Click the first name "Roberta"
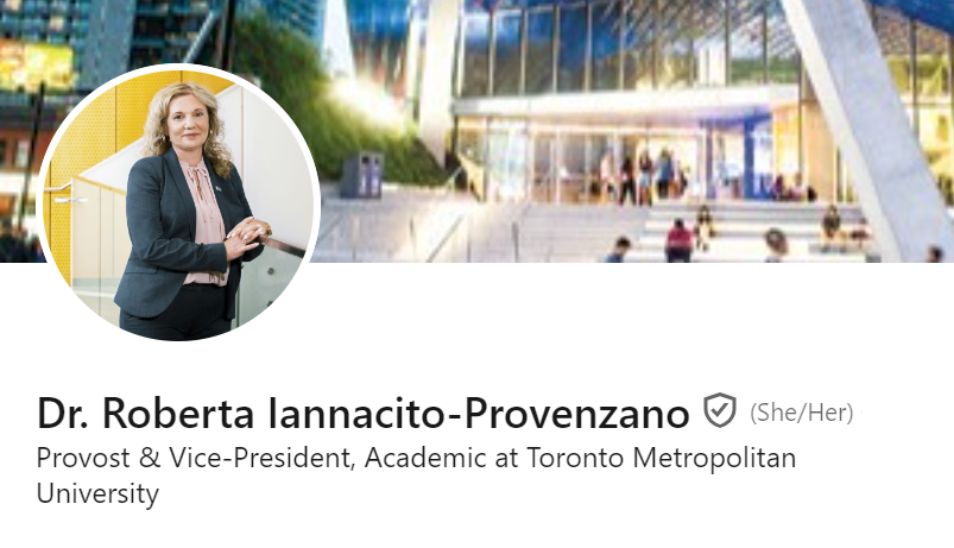Viewport: 954px width, 548px height. click(x=178, y=414)
